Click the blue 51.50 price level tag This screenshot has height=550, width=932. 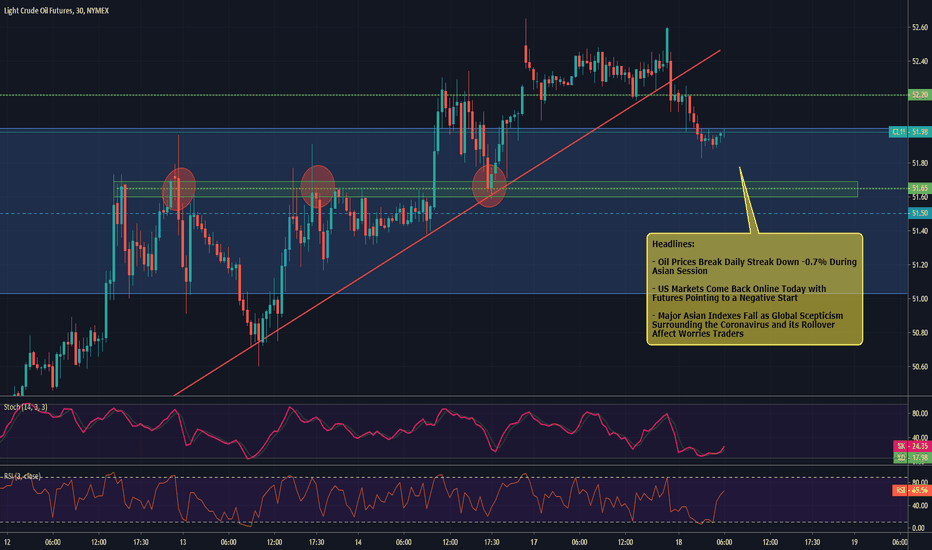920,213
